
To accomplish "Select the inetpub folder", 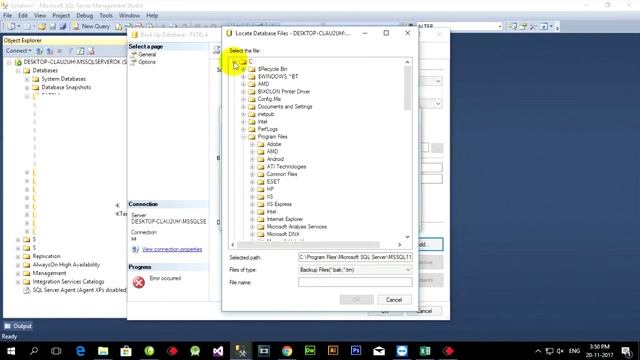I will pyautogui.click(x=265, y=114).
